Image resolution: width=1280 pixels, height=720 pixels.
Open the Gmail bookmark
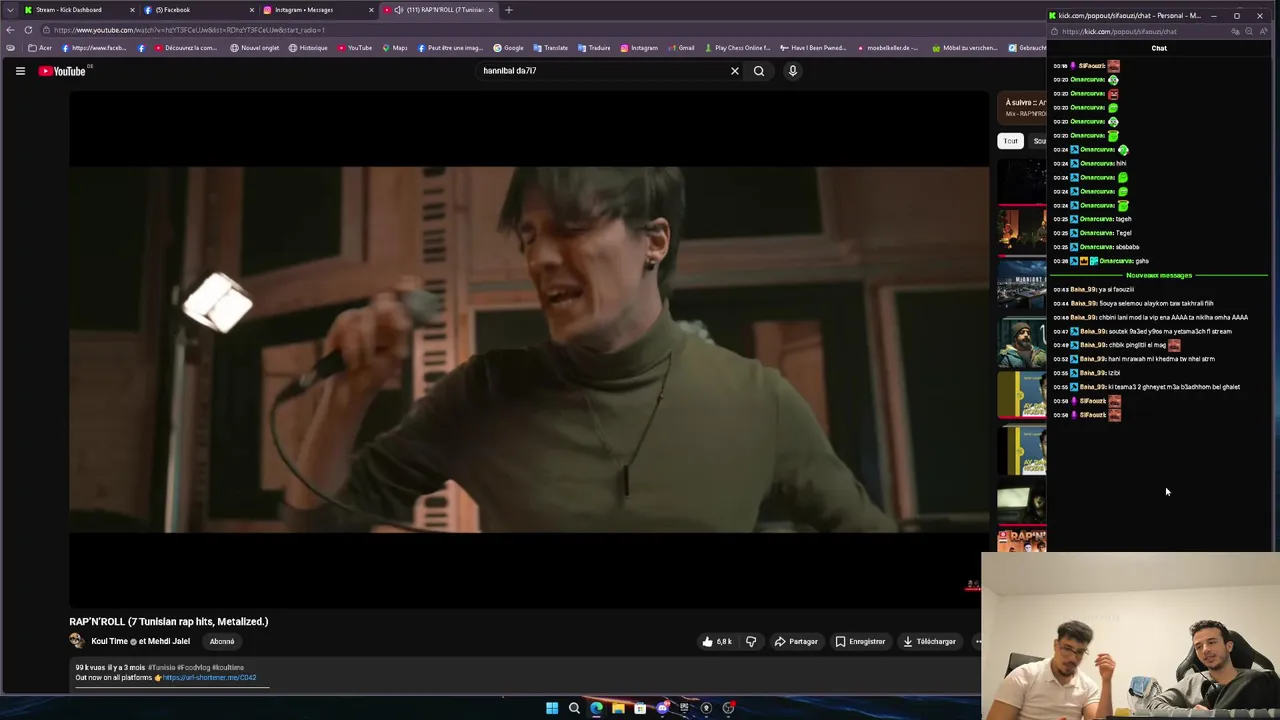(681, 48)
